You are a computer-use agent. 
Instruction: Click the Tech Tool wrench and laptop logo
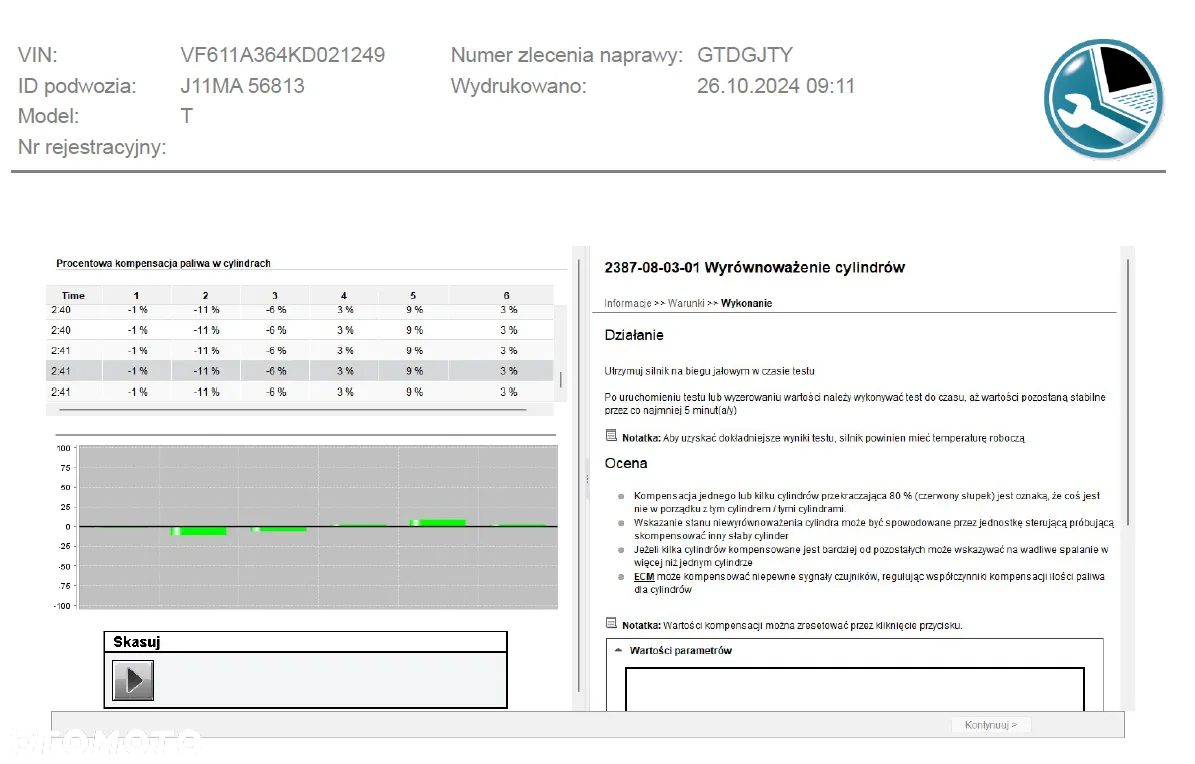click(x=1104, y=98)
